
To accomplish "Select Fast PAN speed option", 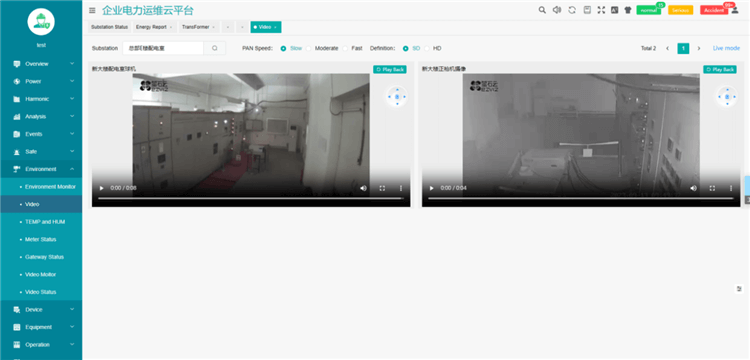I will 353,48.
